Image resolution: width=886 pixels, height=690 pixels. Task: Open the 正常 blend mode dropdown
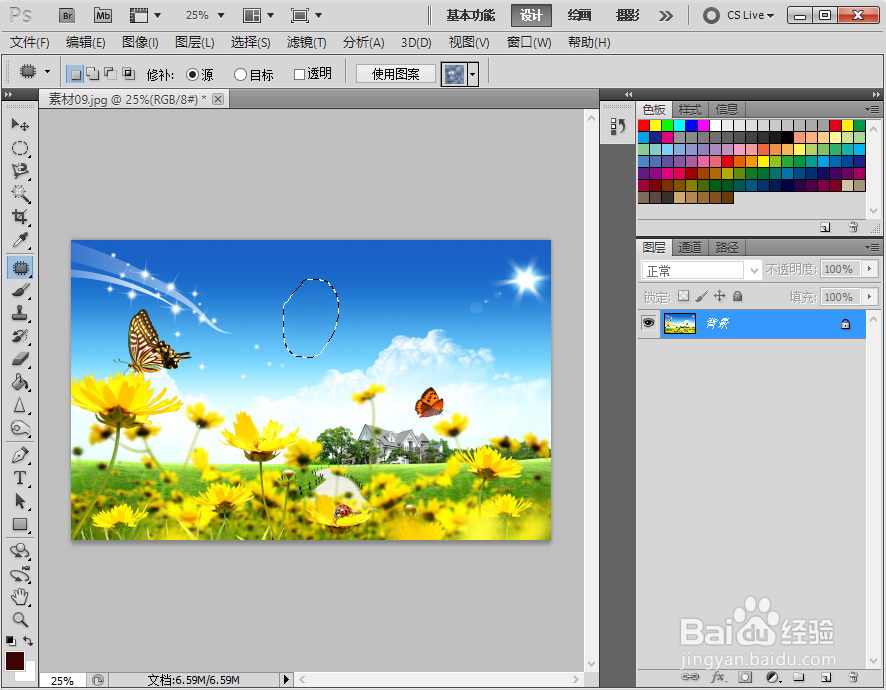click(x=755, y=269)
